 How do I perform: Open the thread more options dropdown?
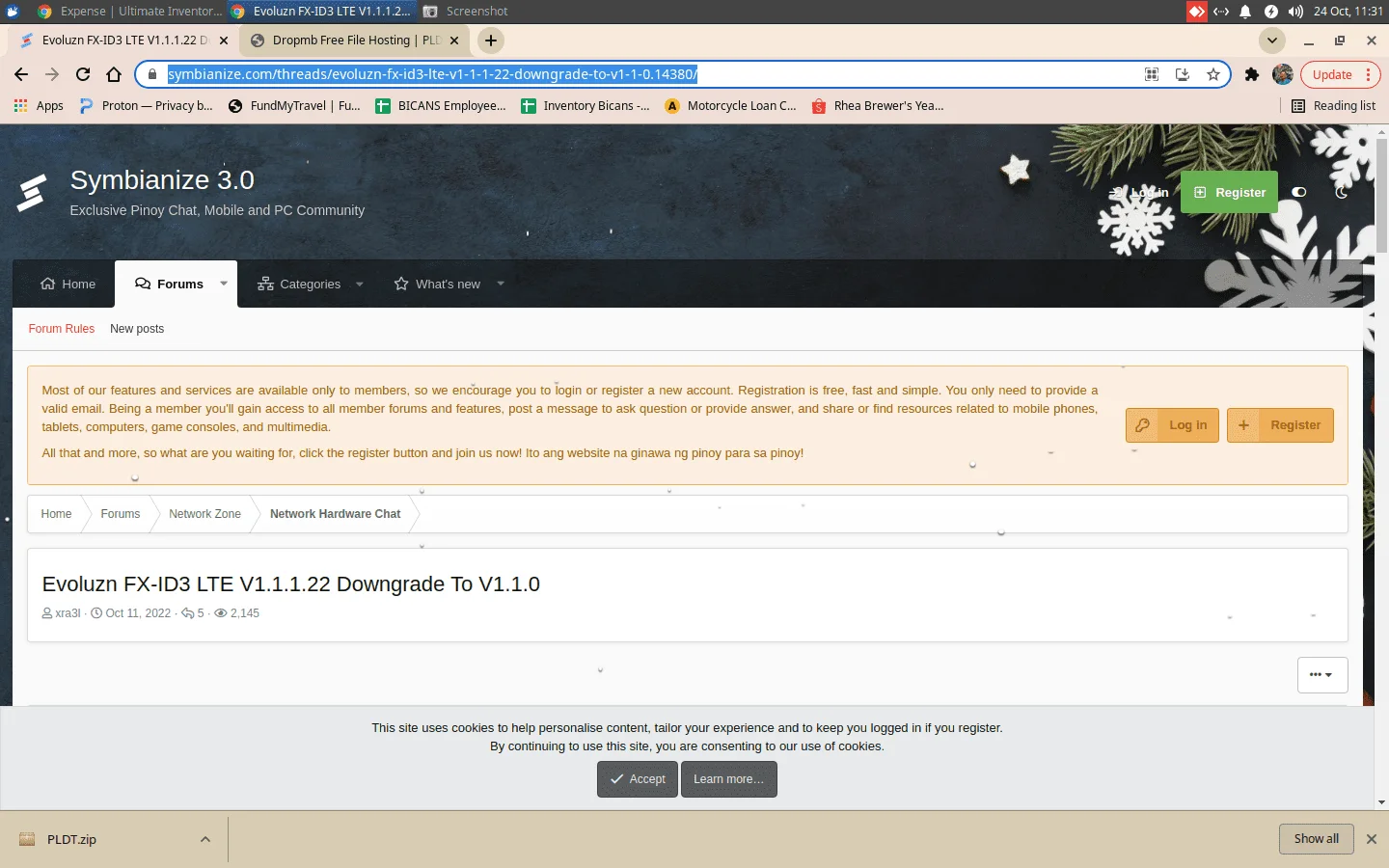pos(1322,675)
